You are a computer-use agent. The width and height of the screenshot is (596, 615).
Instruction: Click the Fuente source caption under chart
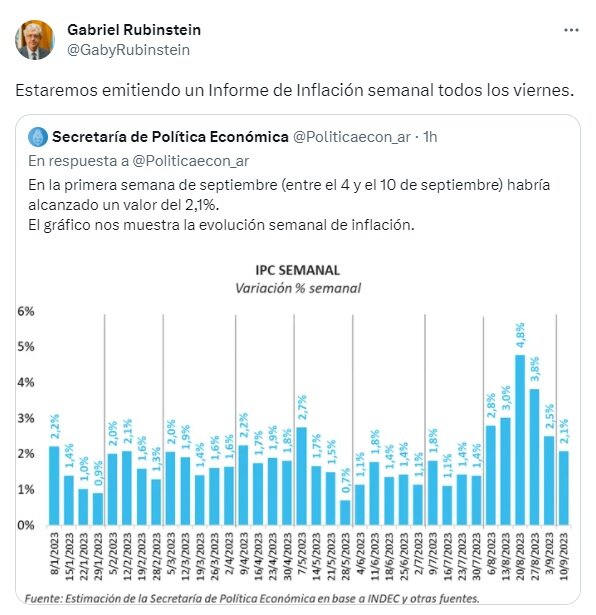[252, 599]
